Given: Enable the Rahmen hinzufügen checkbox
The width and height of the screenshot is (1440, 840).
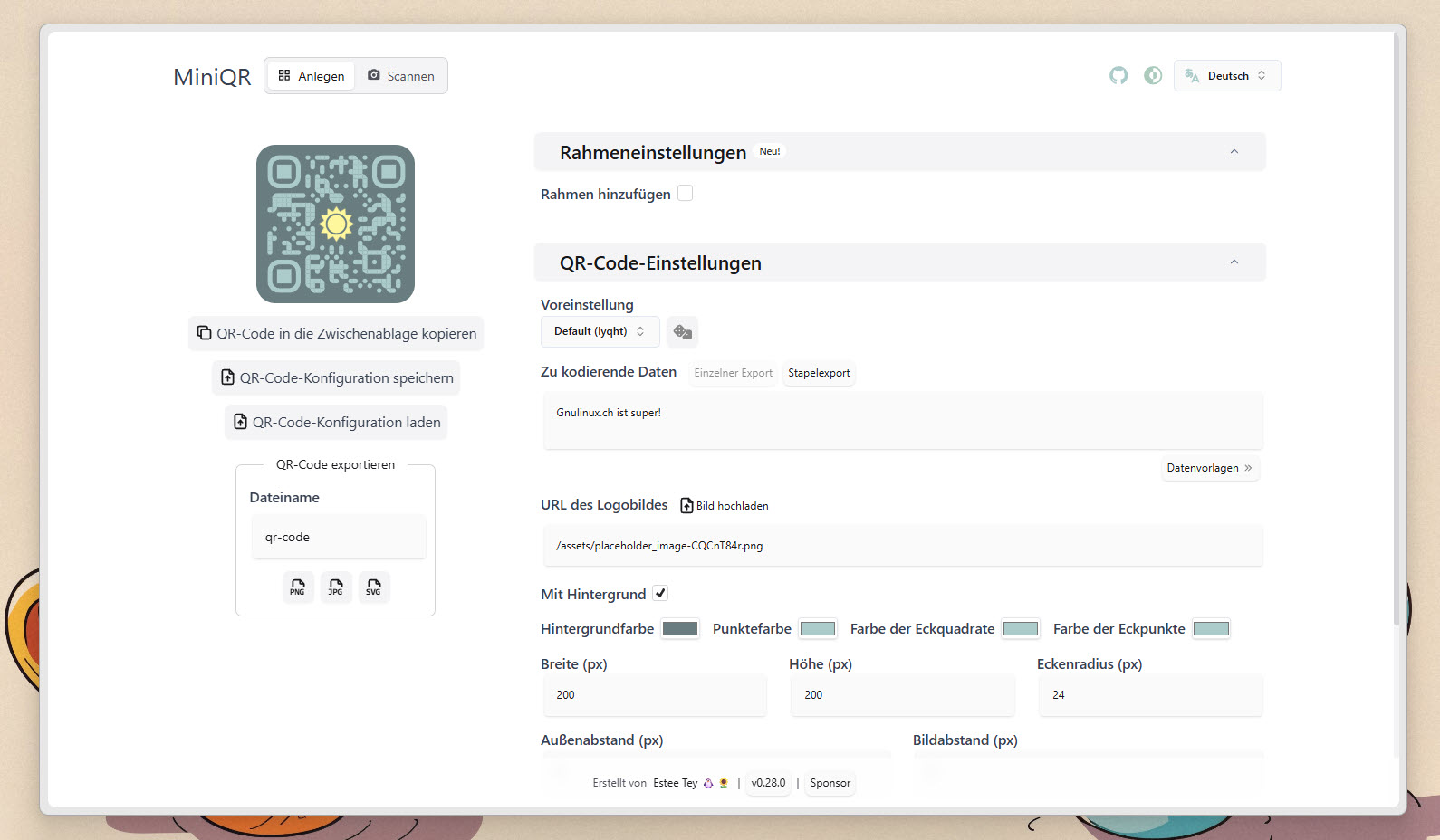Looking at the screenshot, I should point(686,194).
